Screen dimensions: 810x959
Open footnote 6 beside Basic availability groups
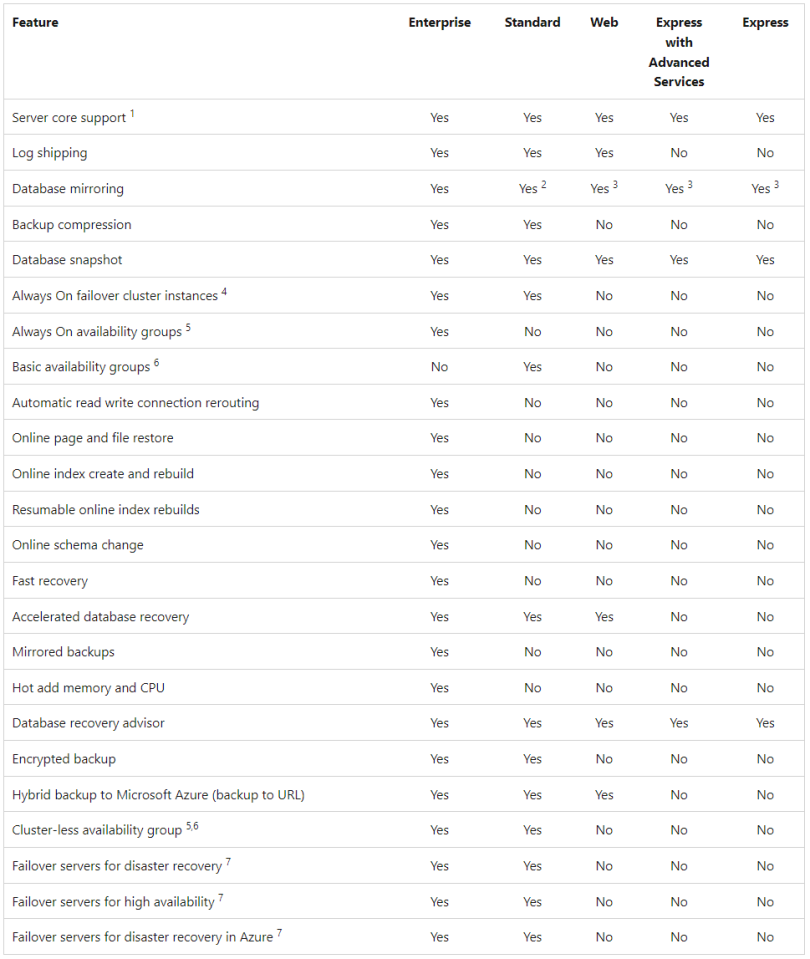pos(156,363)
